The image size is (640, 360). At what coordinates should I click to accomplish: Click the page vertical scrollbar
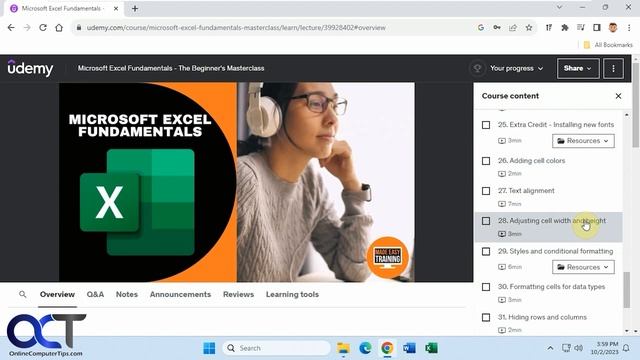(636, 104)
